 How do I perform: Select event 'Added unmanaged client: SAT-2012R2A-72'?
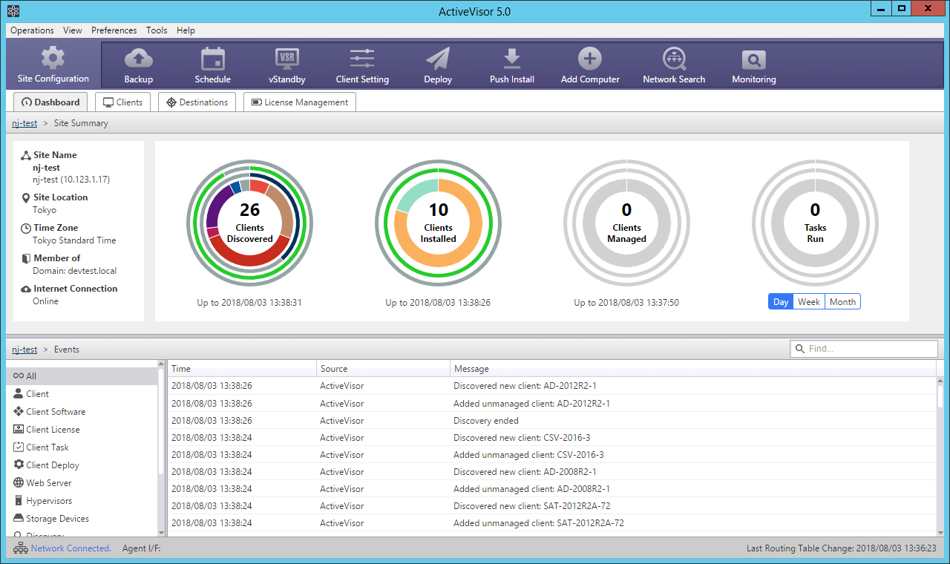552,522
